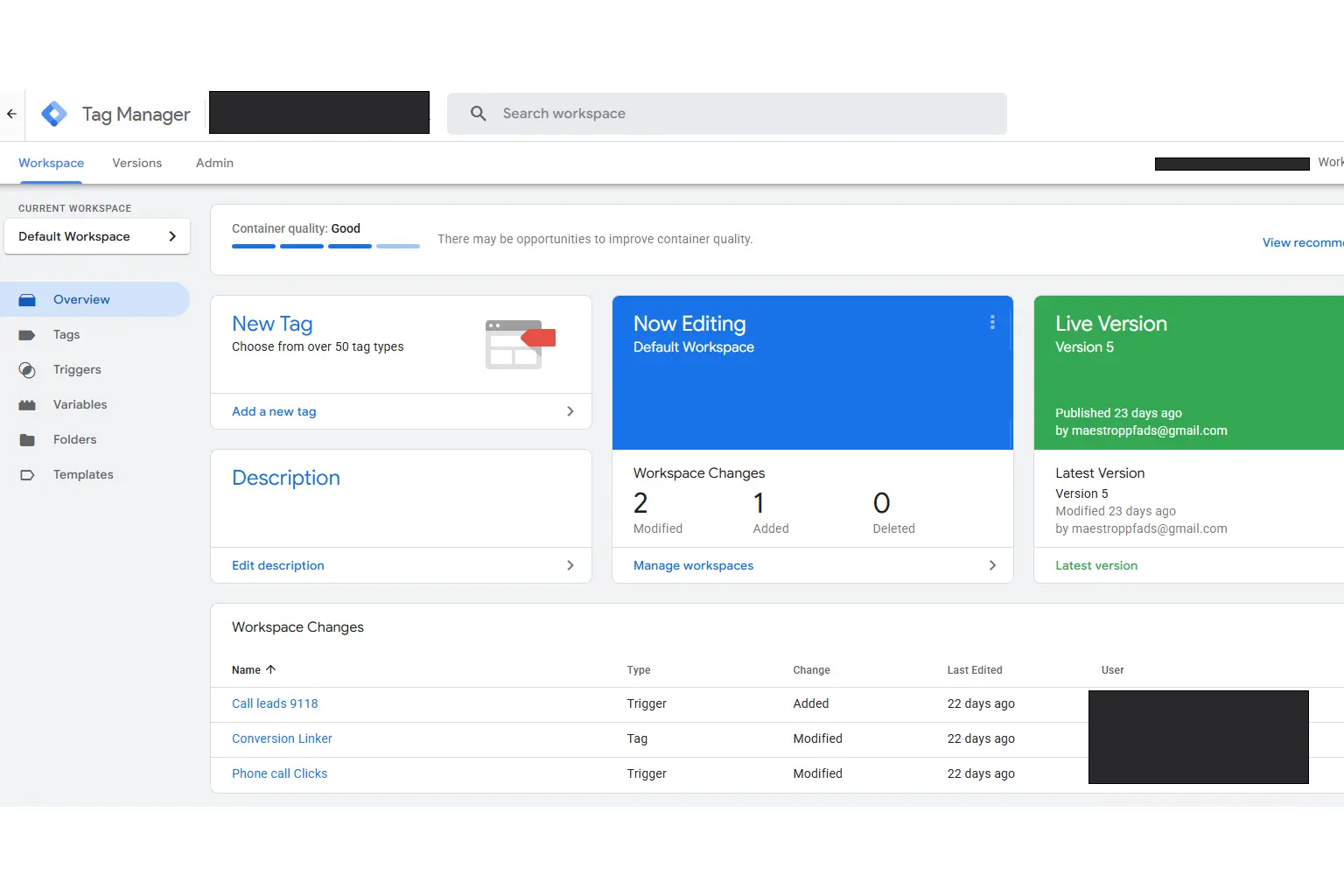1344x896 pixels.
Task: Click 'Published 23 days ago' text
Action: pos(1118,413)
